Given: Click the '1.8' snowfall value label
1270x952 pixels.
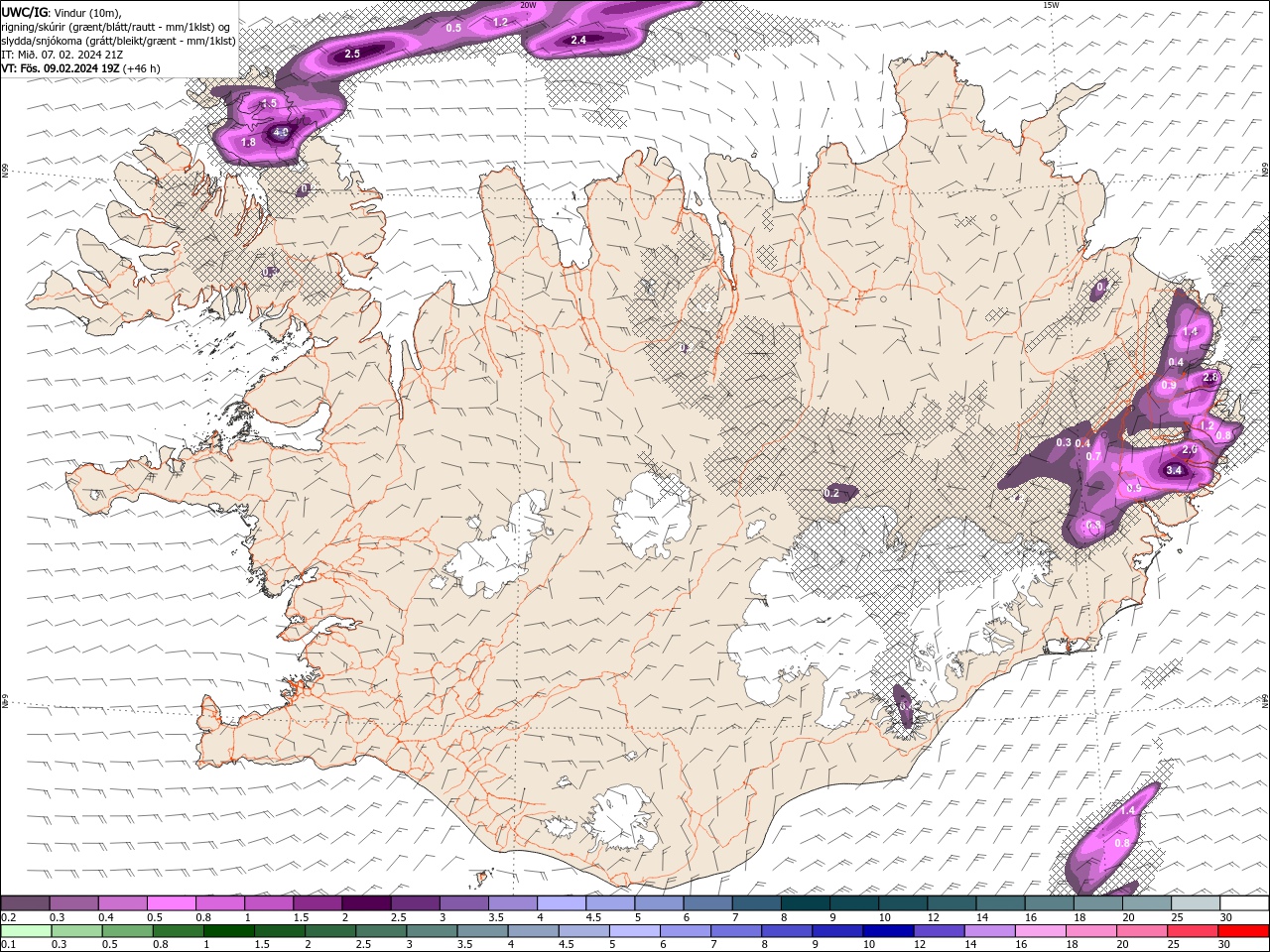Looking at the screenshot, I should click(249, 143).
